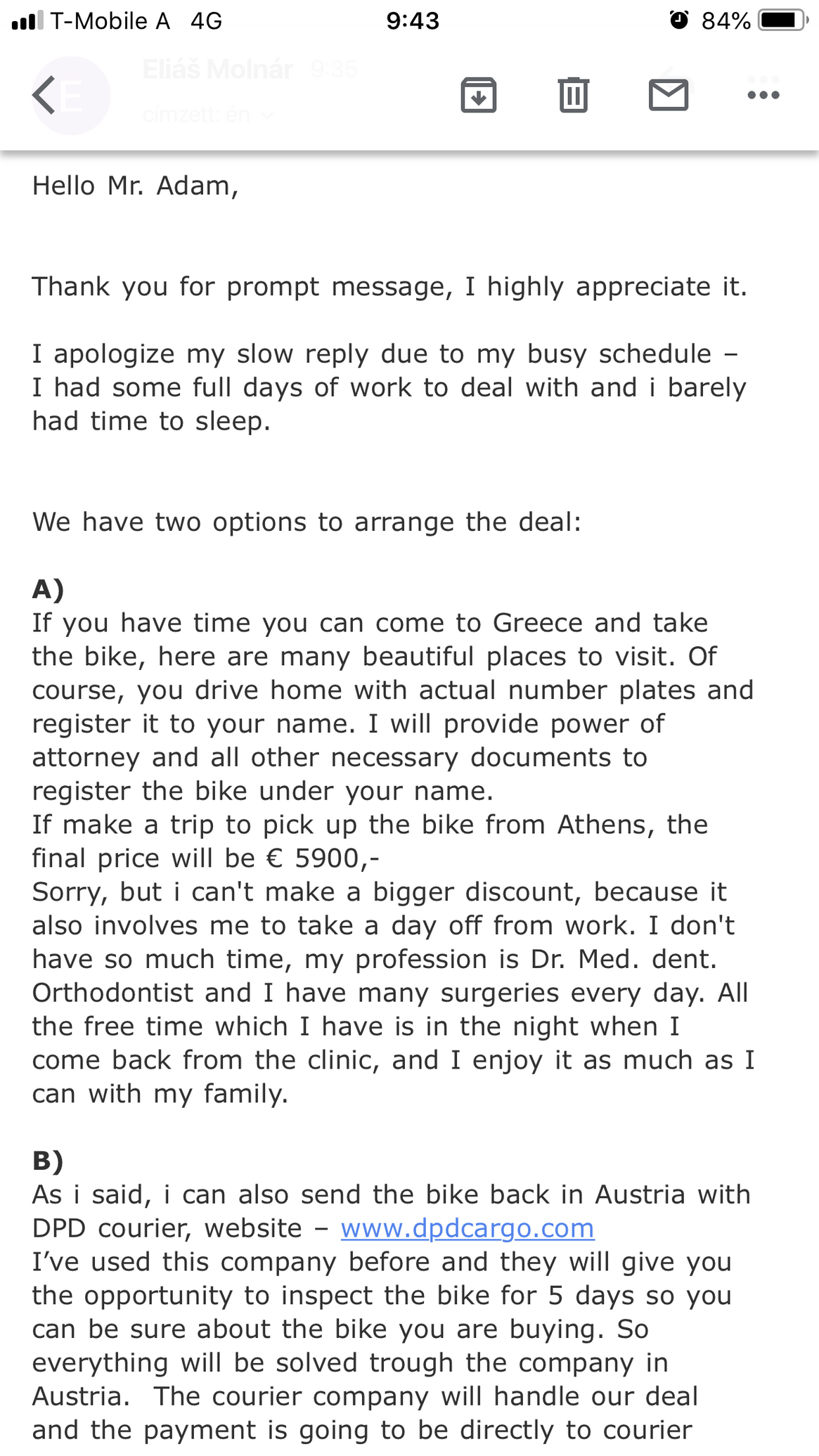Open the www.dpdcargo.com link

pos(467,1228)
